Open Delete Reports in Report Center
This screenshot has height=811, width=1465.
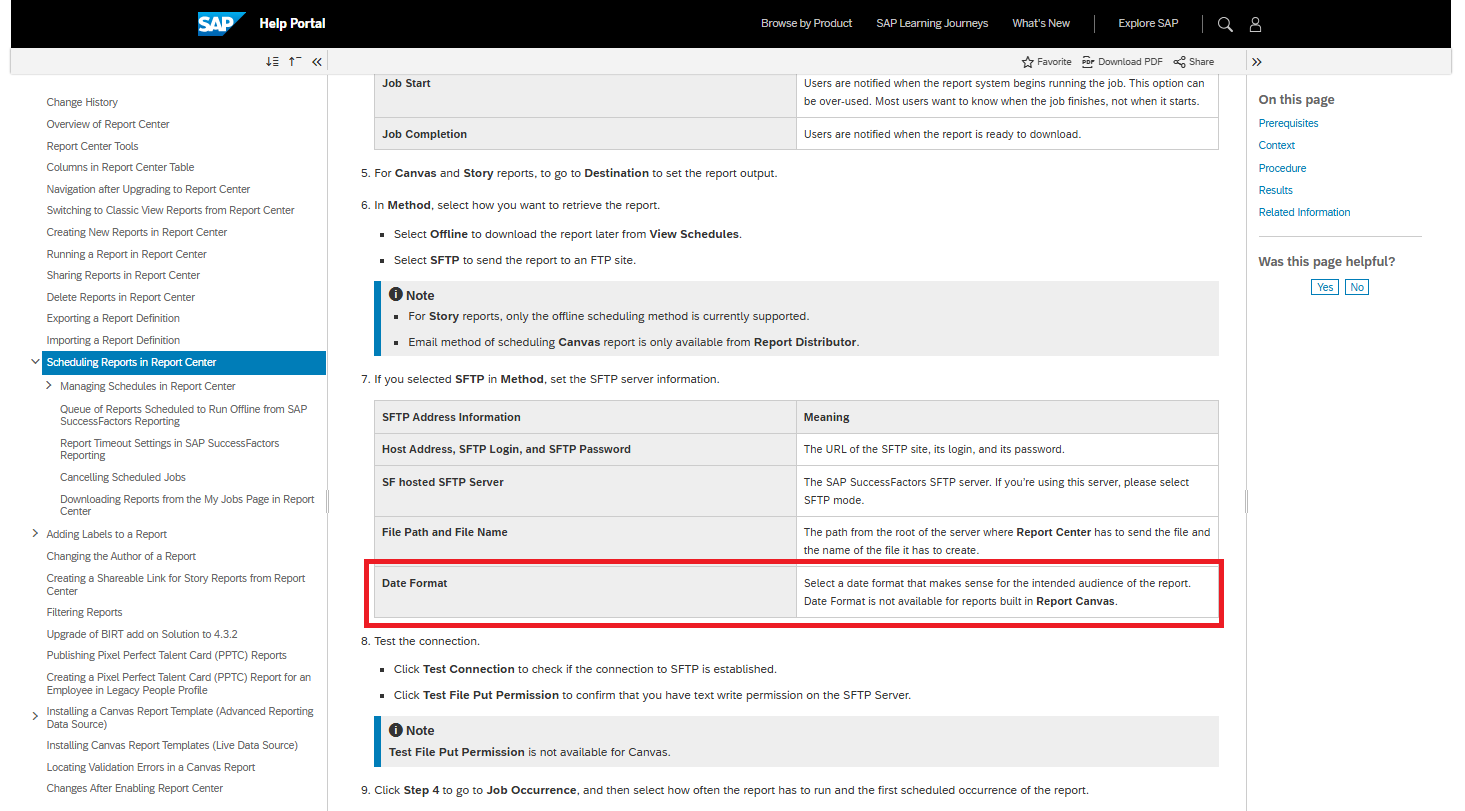click(x=121, y=297)
